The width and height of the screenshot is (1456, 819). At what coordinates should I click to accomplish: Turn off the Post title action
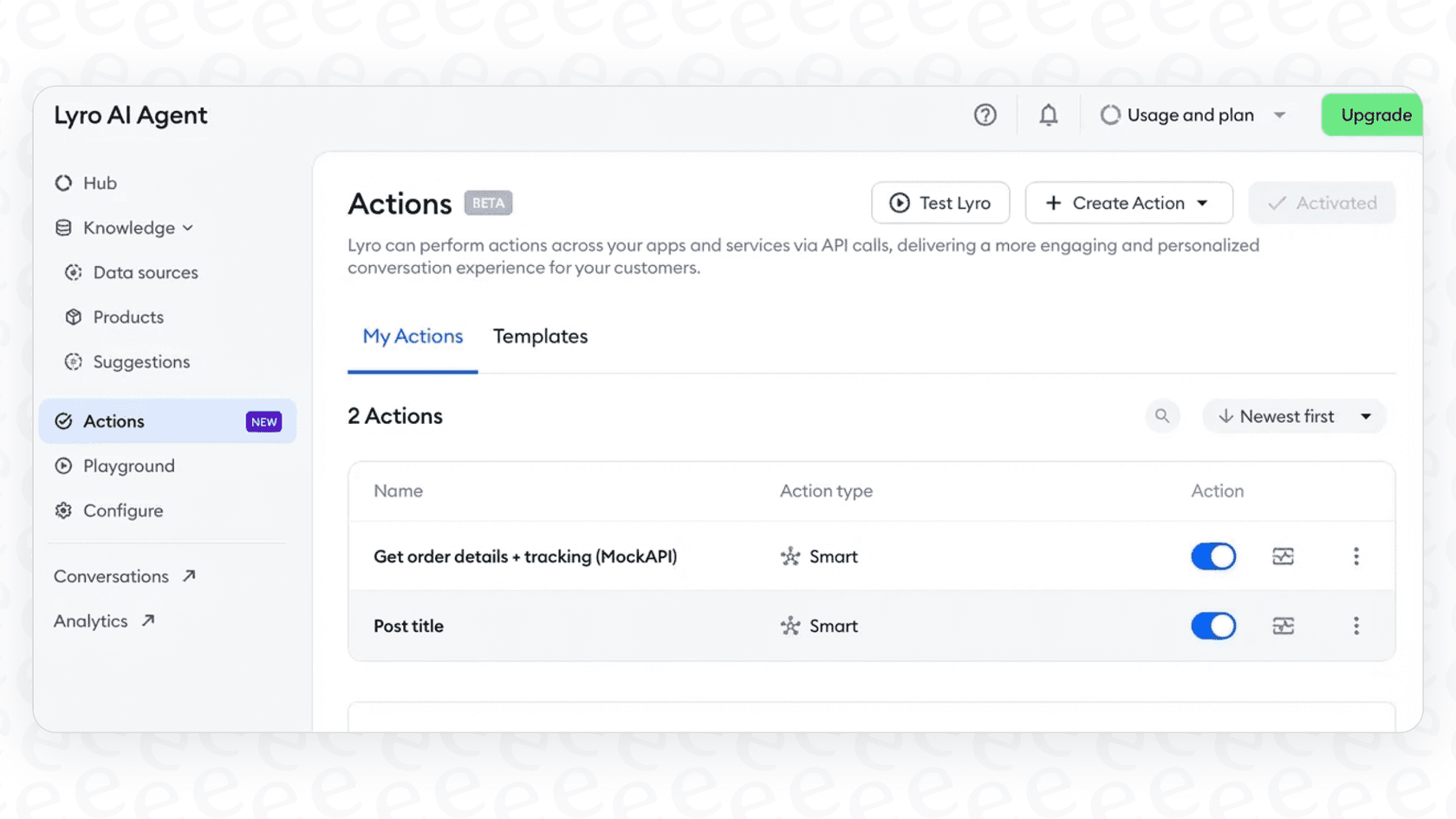pos(1213,626)
